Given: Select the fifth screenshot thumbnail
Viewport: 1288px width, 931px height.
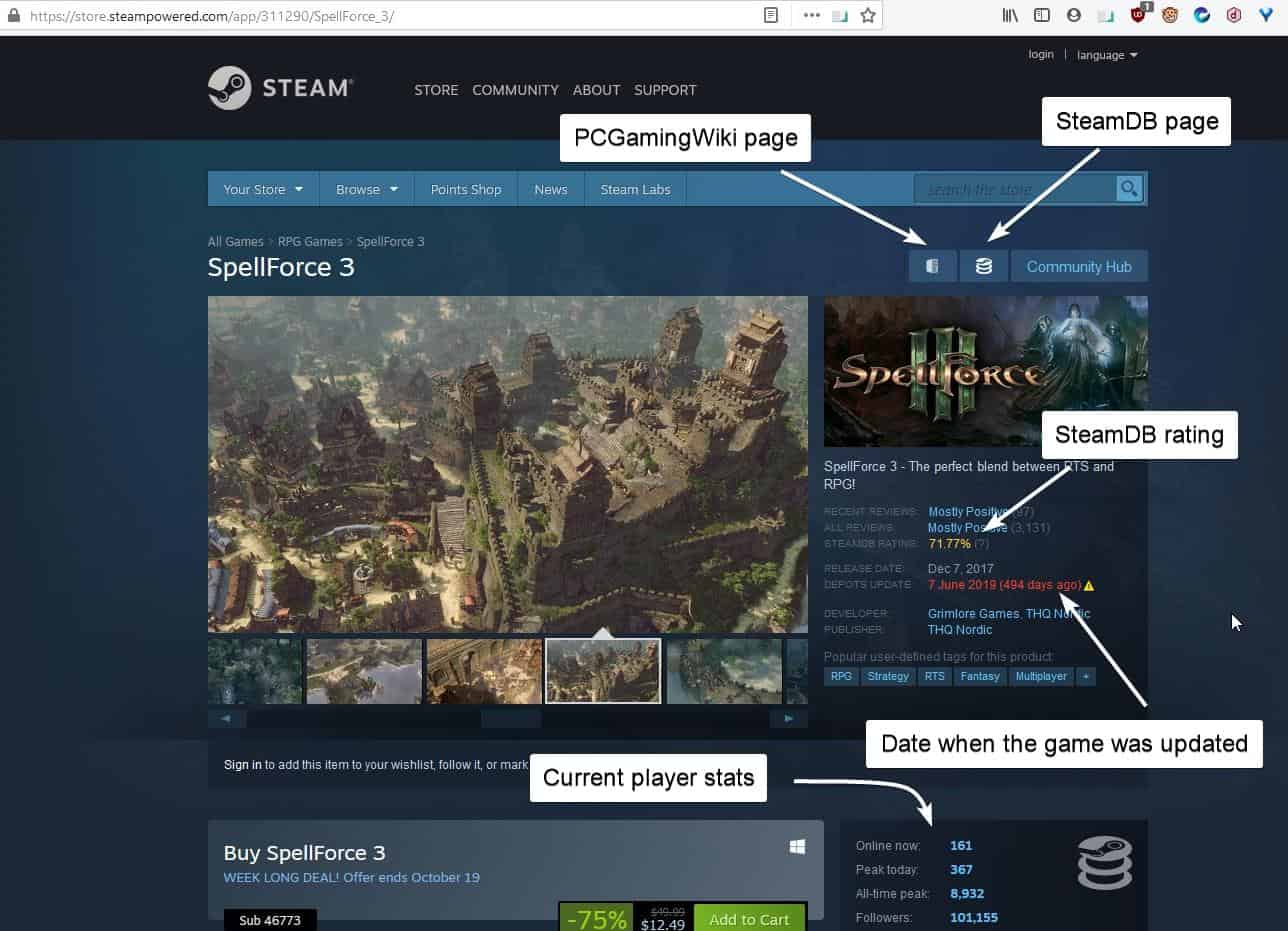Looking at the screenshot, I should click(723, 671).
